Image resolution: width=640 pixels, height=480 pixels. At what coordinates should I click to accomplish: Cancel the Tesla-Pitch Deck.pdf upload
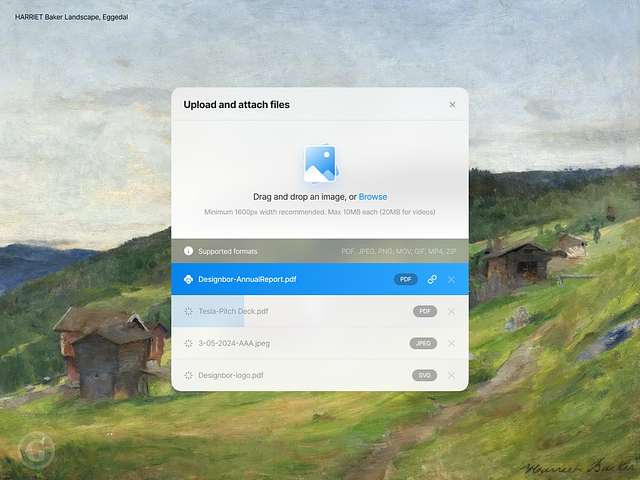click(x=451, y=311)
